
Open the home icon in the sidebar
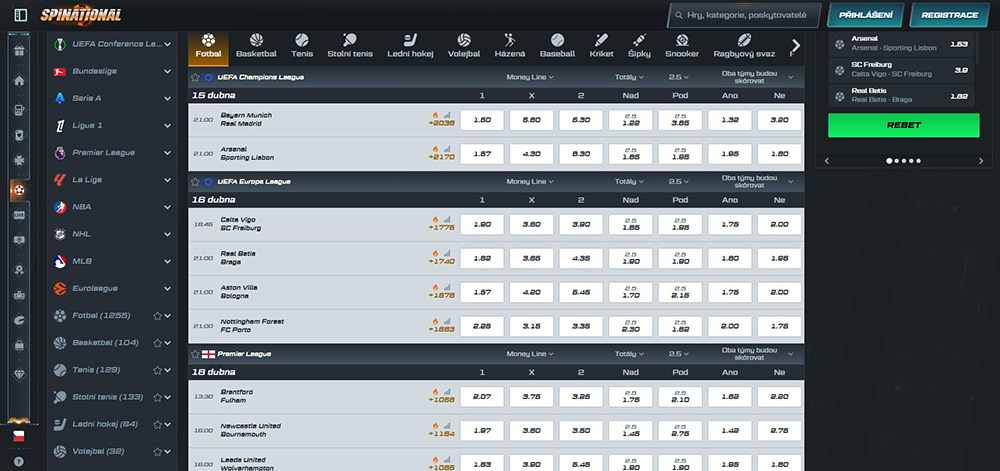(19, 80)
